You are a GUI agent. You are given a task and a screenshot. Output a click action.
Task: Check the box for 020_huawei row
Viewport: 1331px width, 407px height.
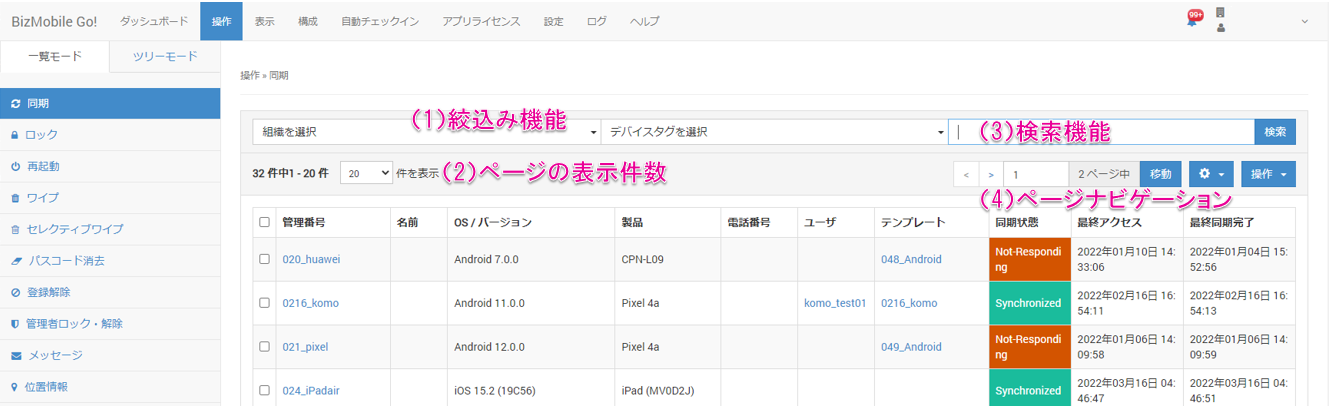(265, 259)
